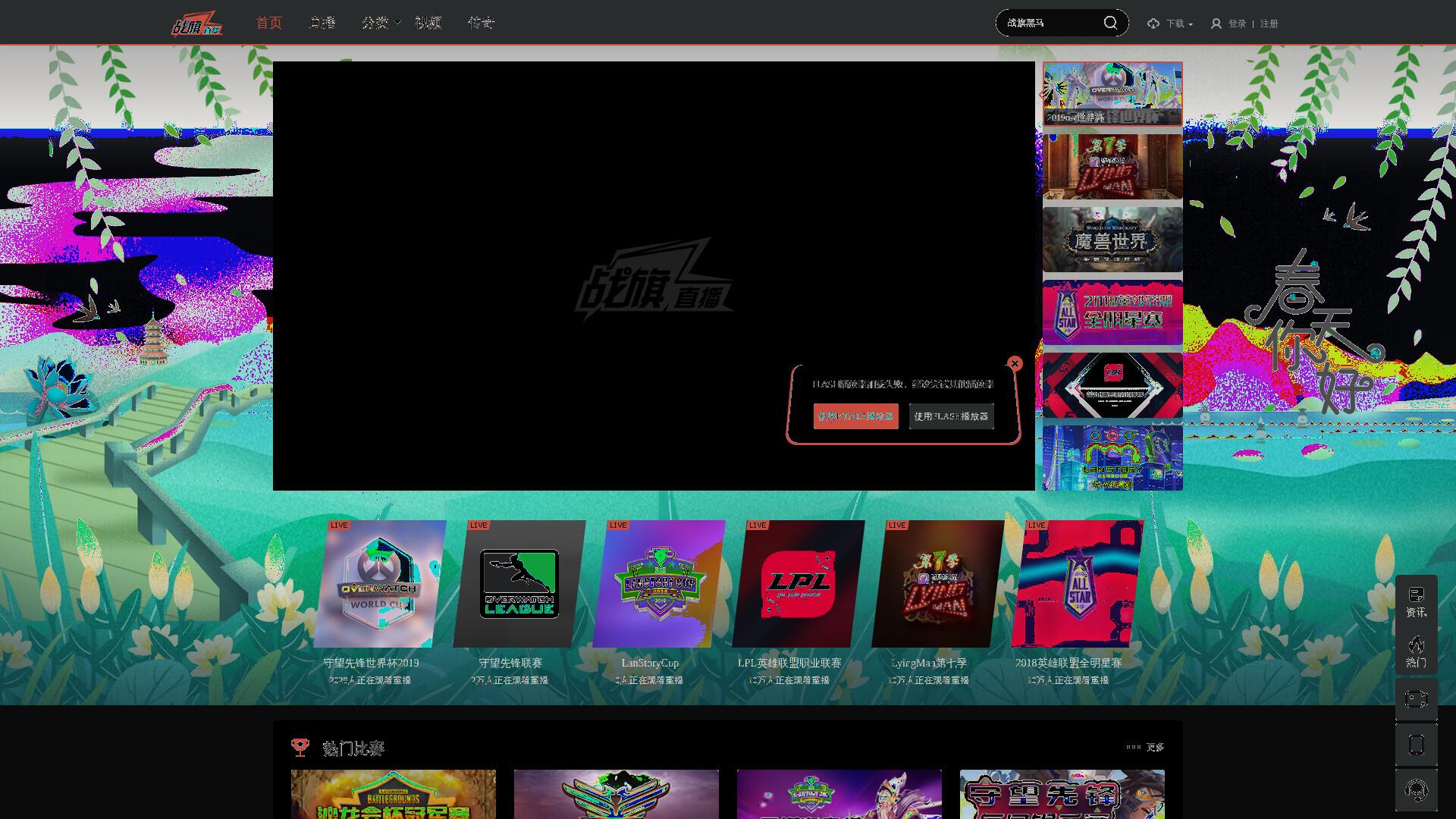The width and height of the screenshot is (1456, 819).
Task: Go to the 直播 live tab
Action: coord(322,23)
